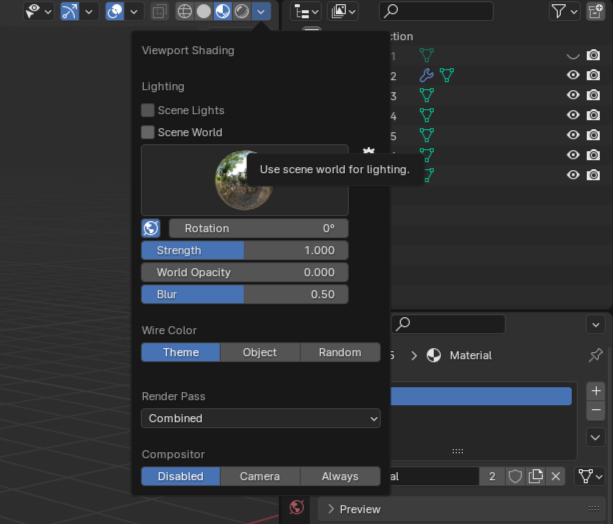Switch to Wireframe shading mode
The image size is (613, 524).
click(x=185, y=11)
